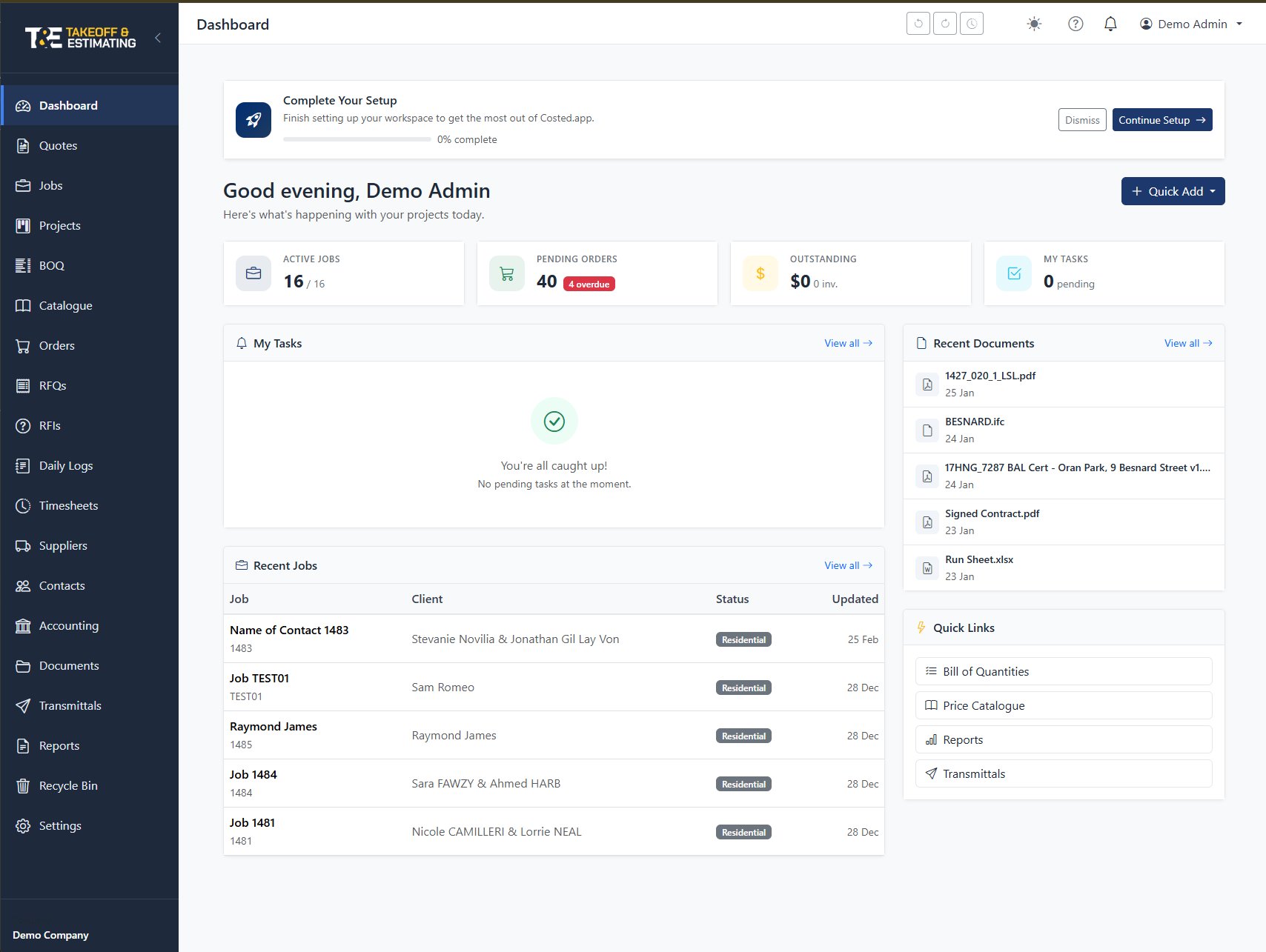The image size is (1266, 952).
Task: Click the Recycle Bin trash icon
Action: pyautogui.click(x=23, y=786)
